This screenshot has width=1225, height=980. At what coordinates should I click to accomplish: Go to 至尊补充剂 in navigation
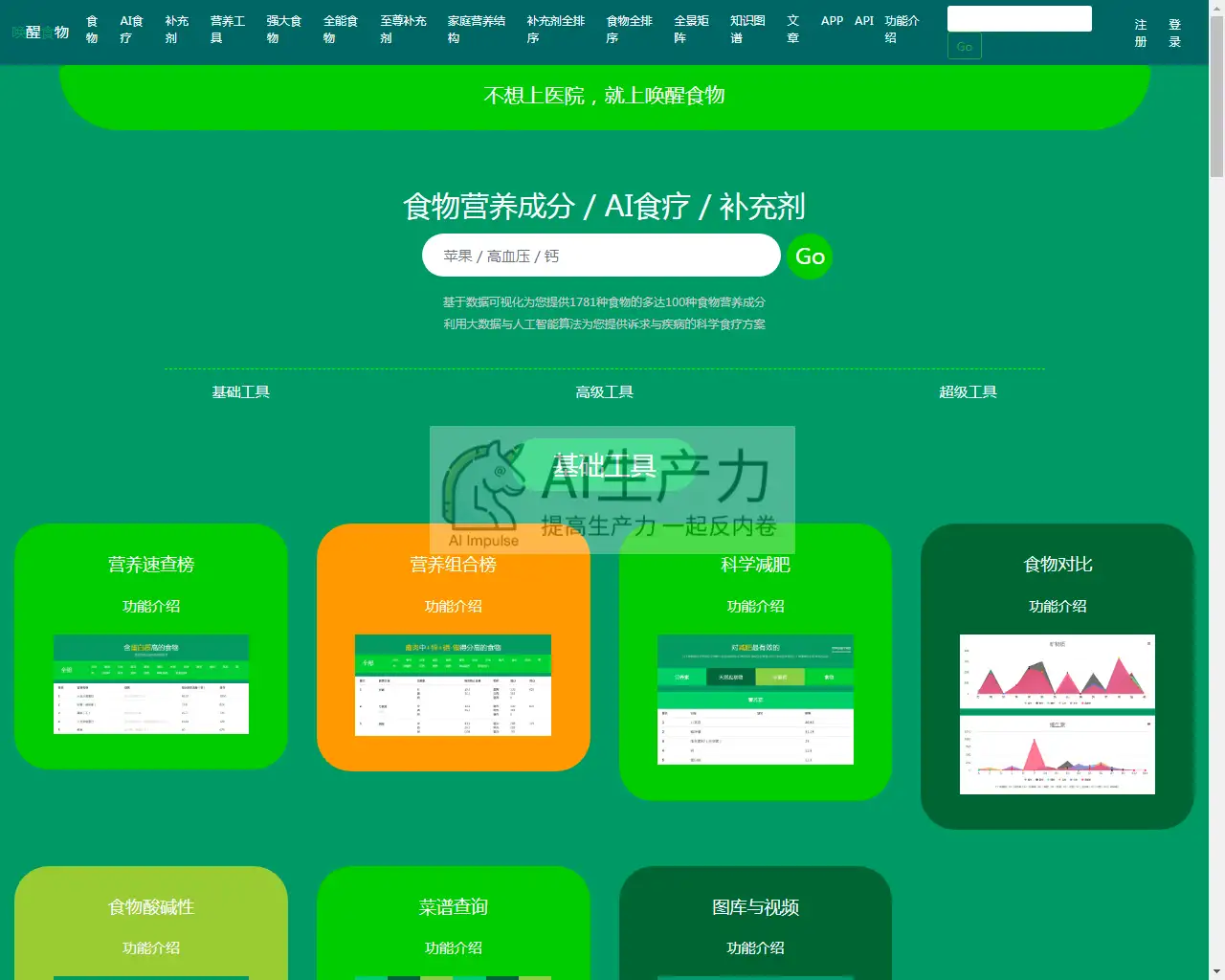[x=403, y=30]
